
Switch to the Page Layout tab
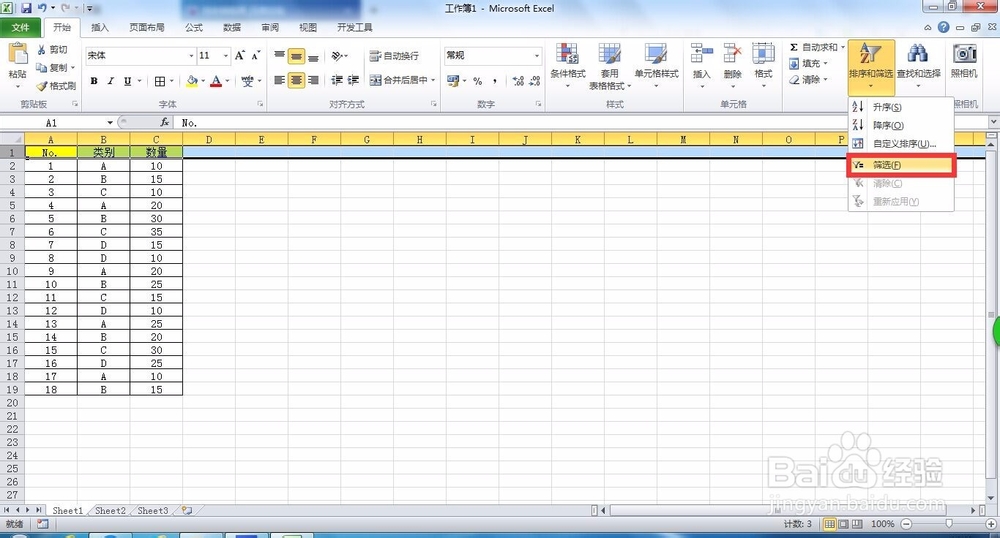[147, 27]
